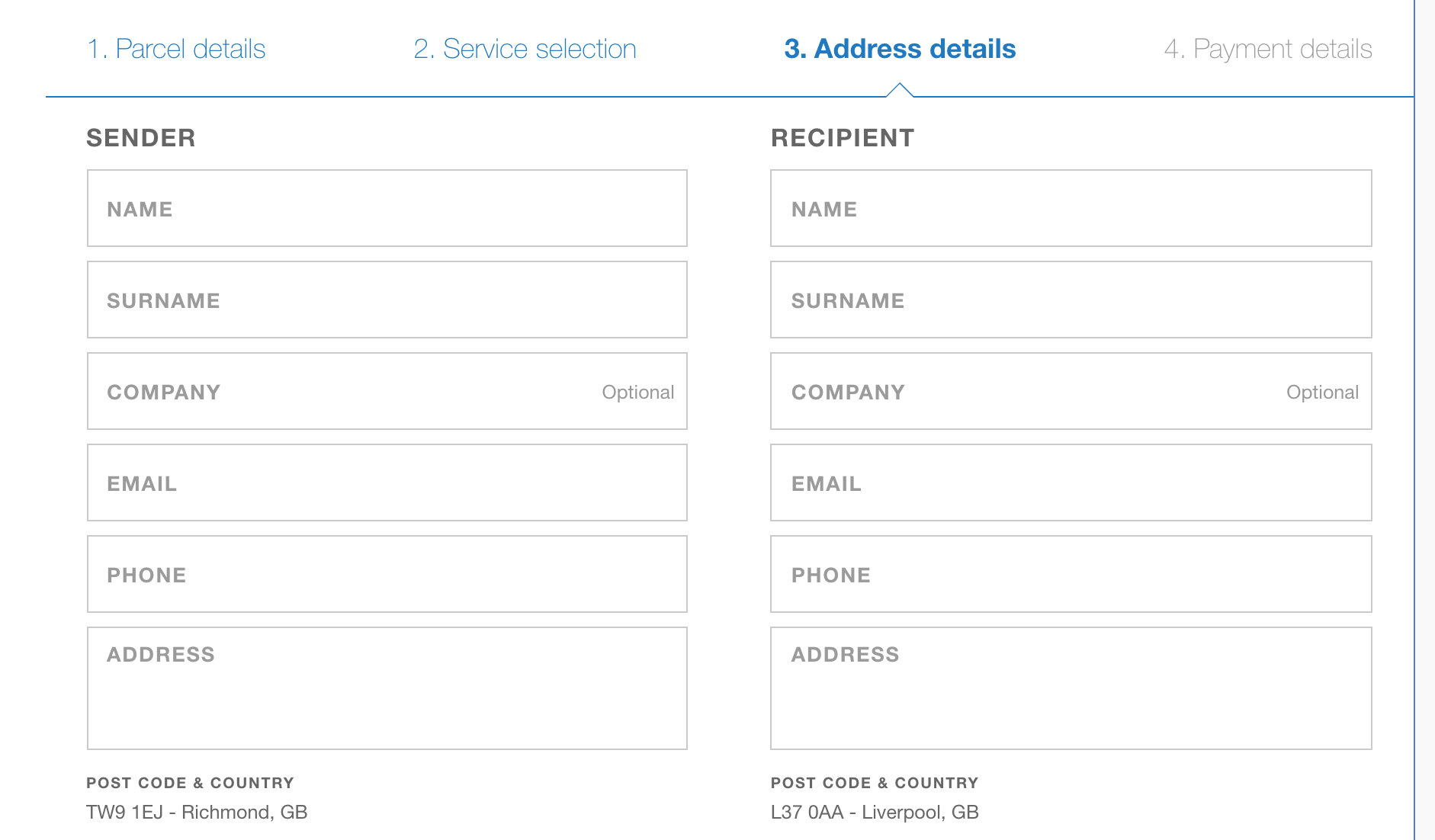This screenshot has width=1435, height=840.
Task: Click the sender Phone field
Action: 387,574
